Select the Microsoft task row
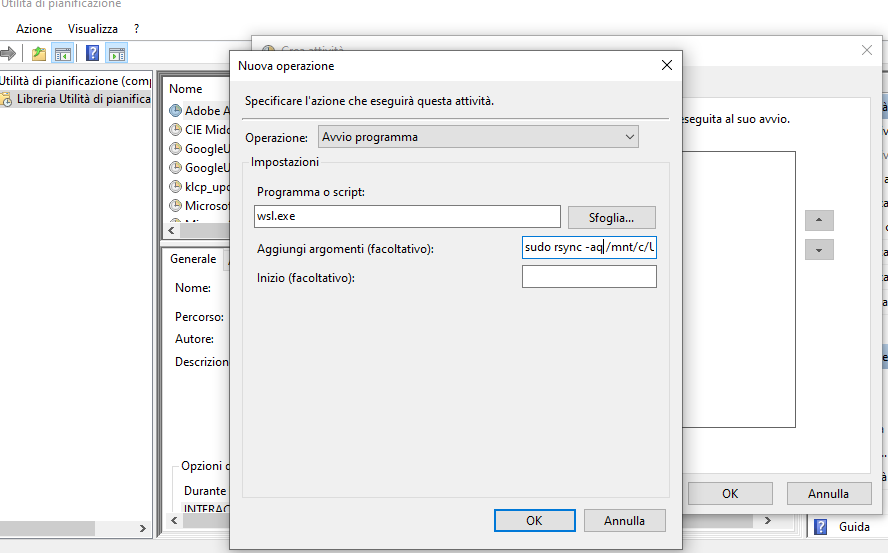The width and height of the screenshot is (888, 553). 198,206
